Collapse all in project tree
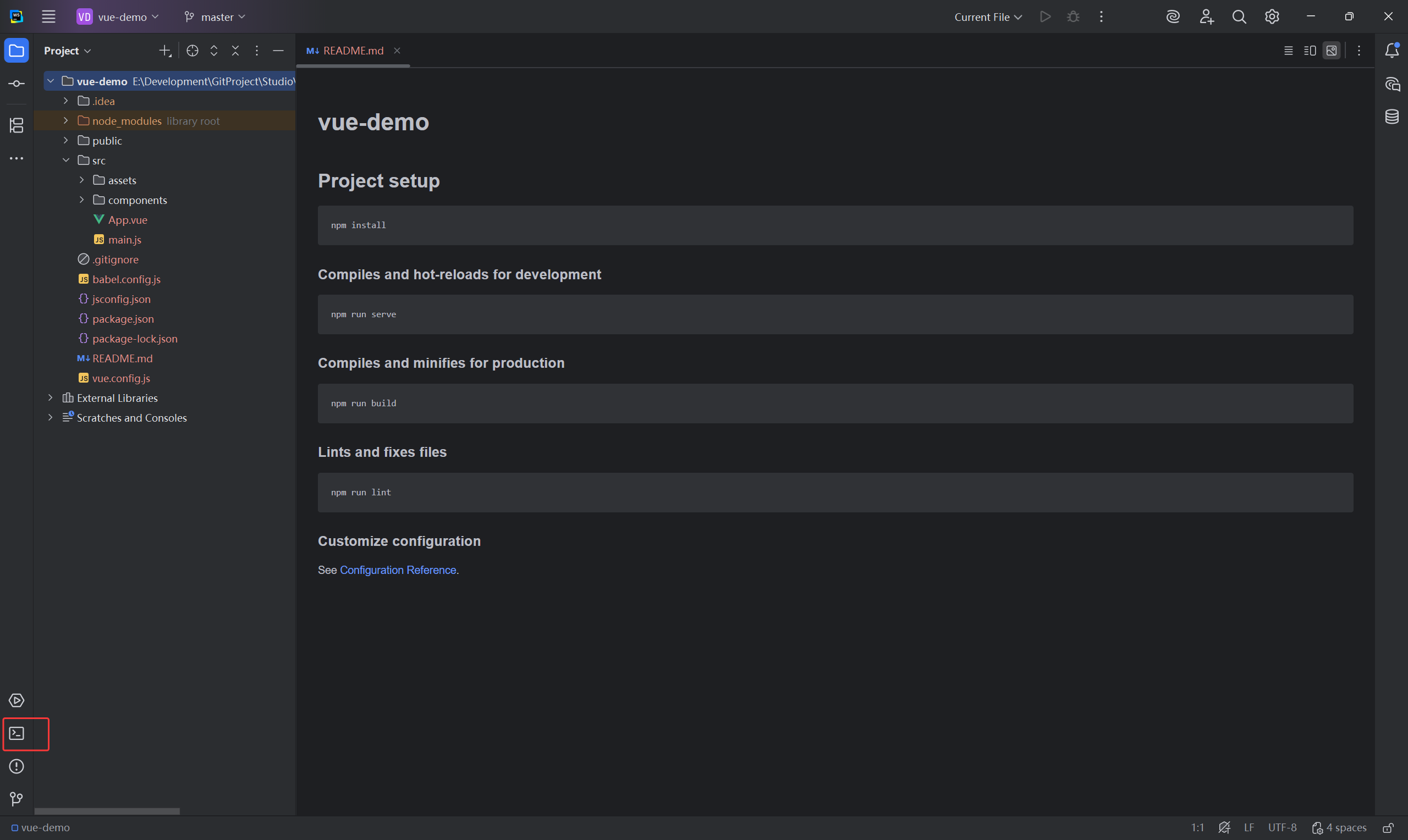 235,51
